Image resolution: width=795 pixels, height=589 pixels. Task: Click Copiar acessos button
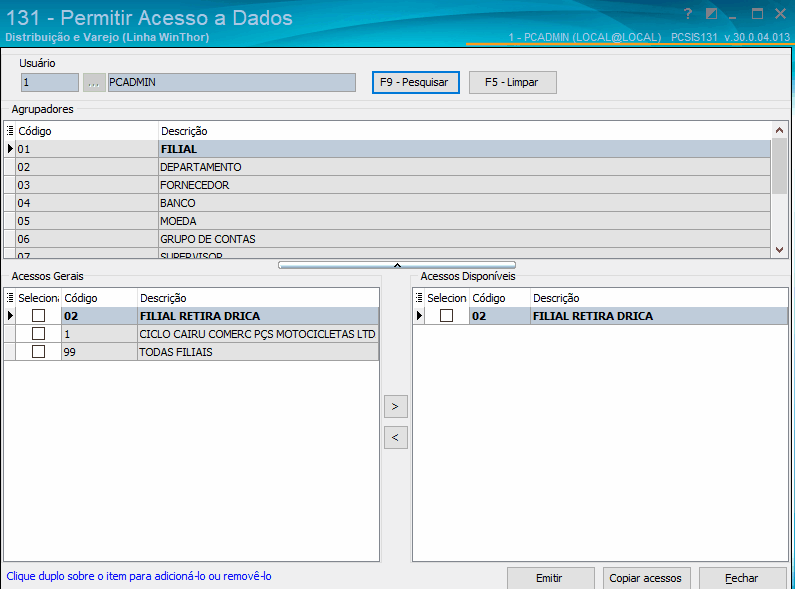(646, 578)
